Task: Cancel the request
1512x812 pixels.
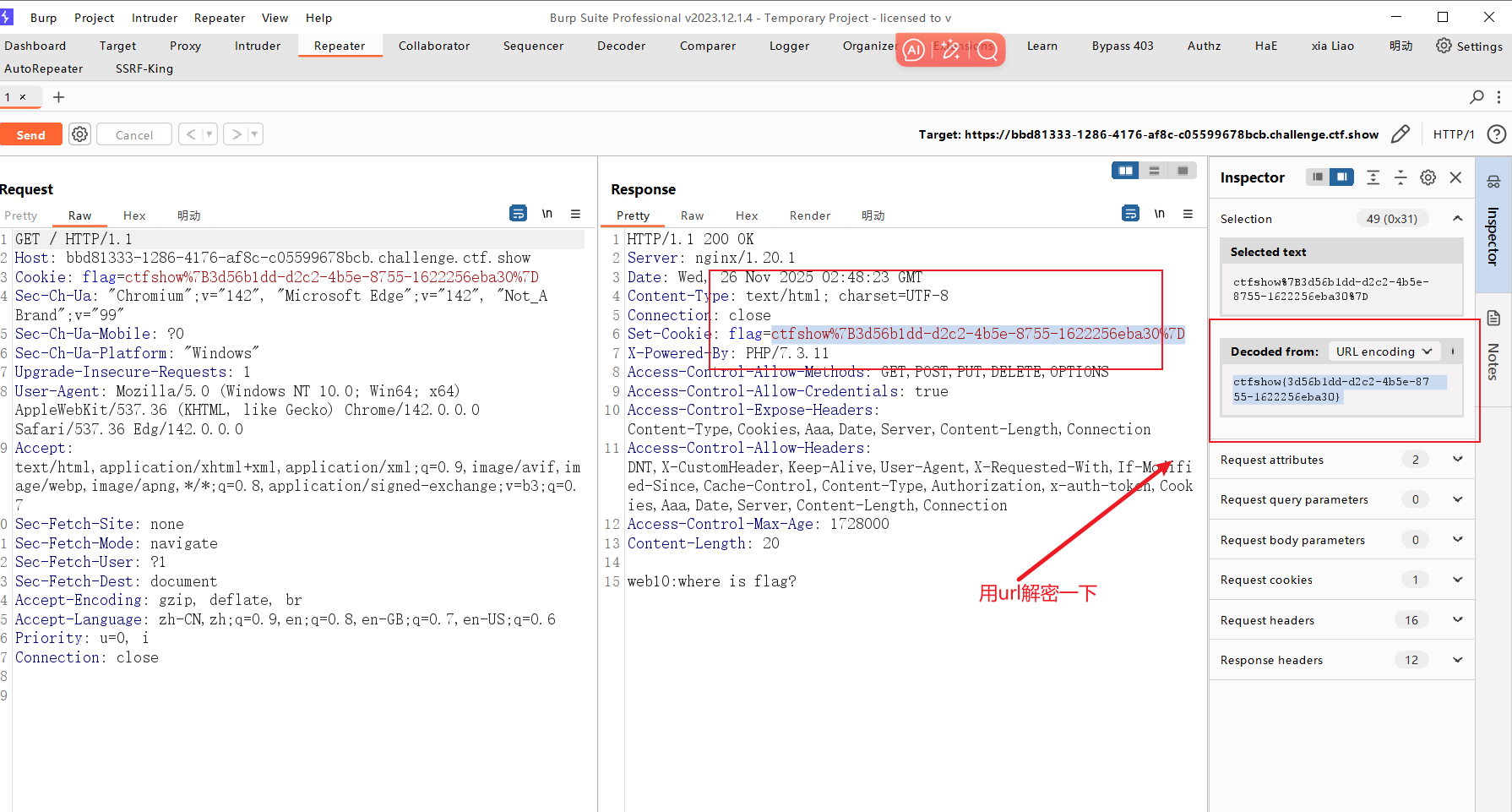Action: (134, 134)
